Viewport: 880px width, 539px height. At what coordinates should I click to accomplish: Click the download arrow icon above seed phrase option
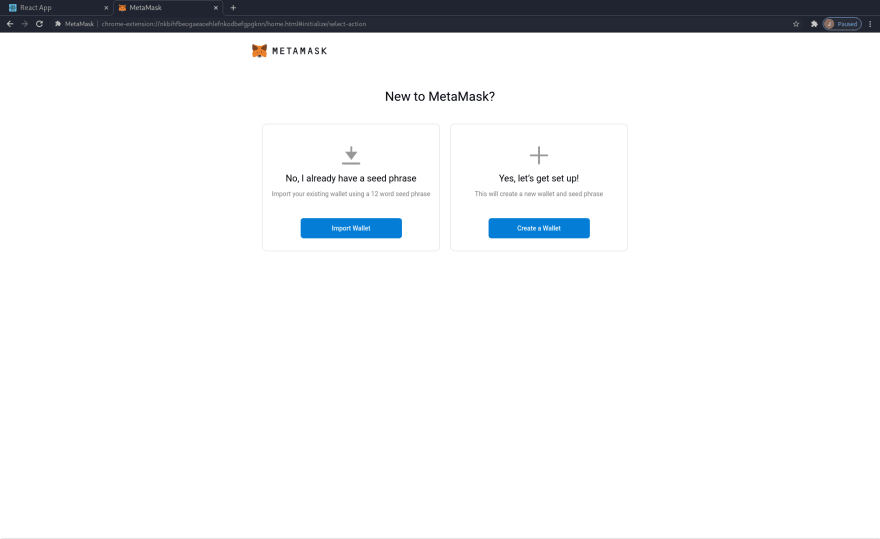coord(351,155)
